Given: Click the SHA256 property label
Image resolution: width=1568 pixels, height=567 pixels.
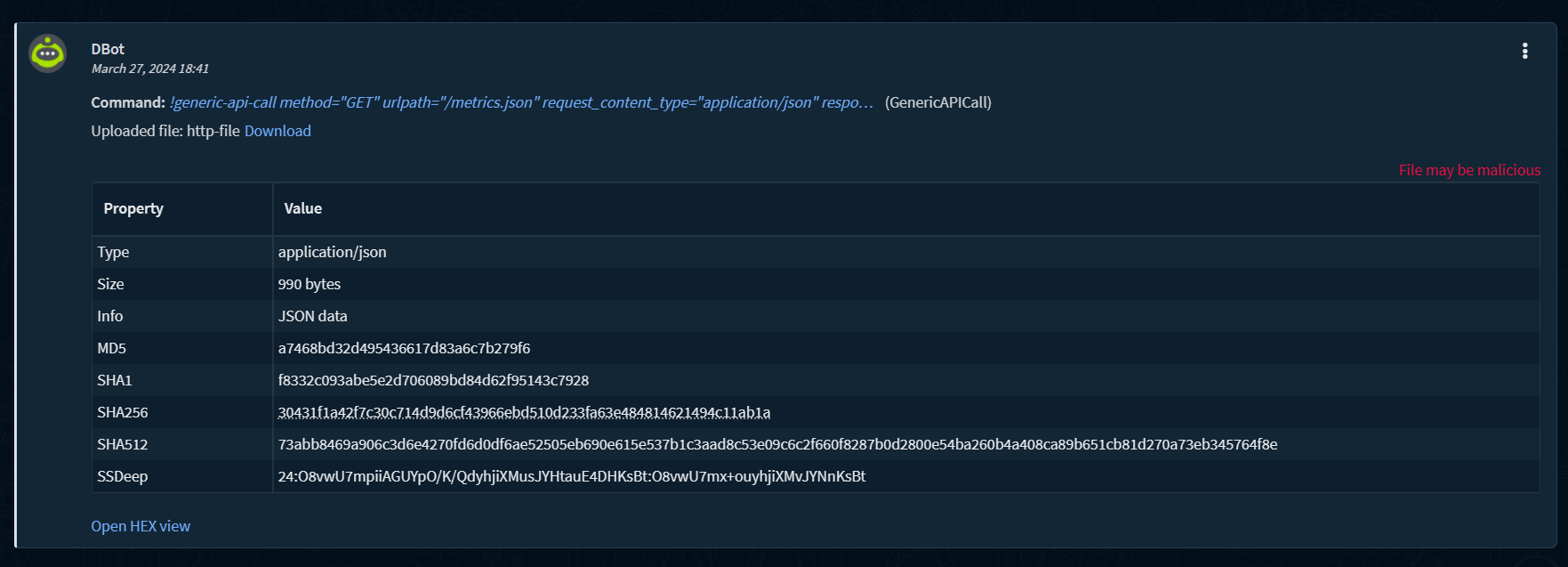Looking at the screenshot, I should pos(123,412).
